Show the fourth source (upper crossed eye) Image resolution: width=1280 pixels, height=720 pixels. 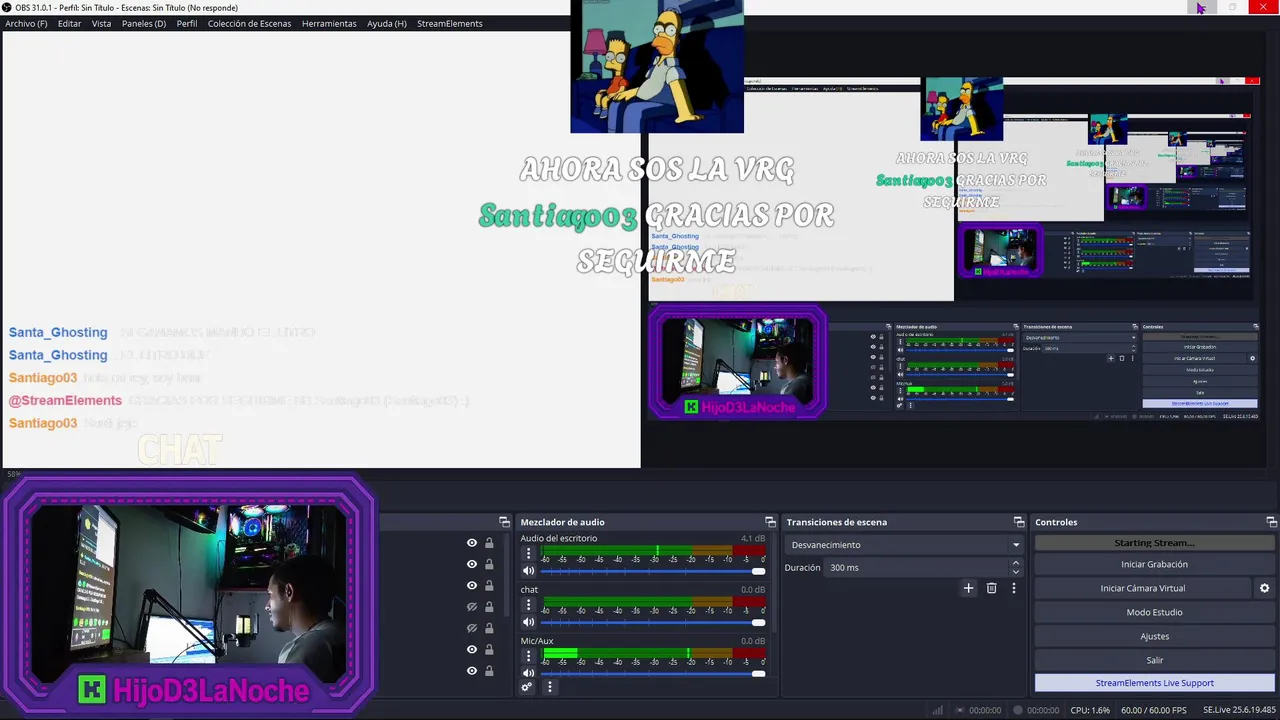(472, 607)
